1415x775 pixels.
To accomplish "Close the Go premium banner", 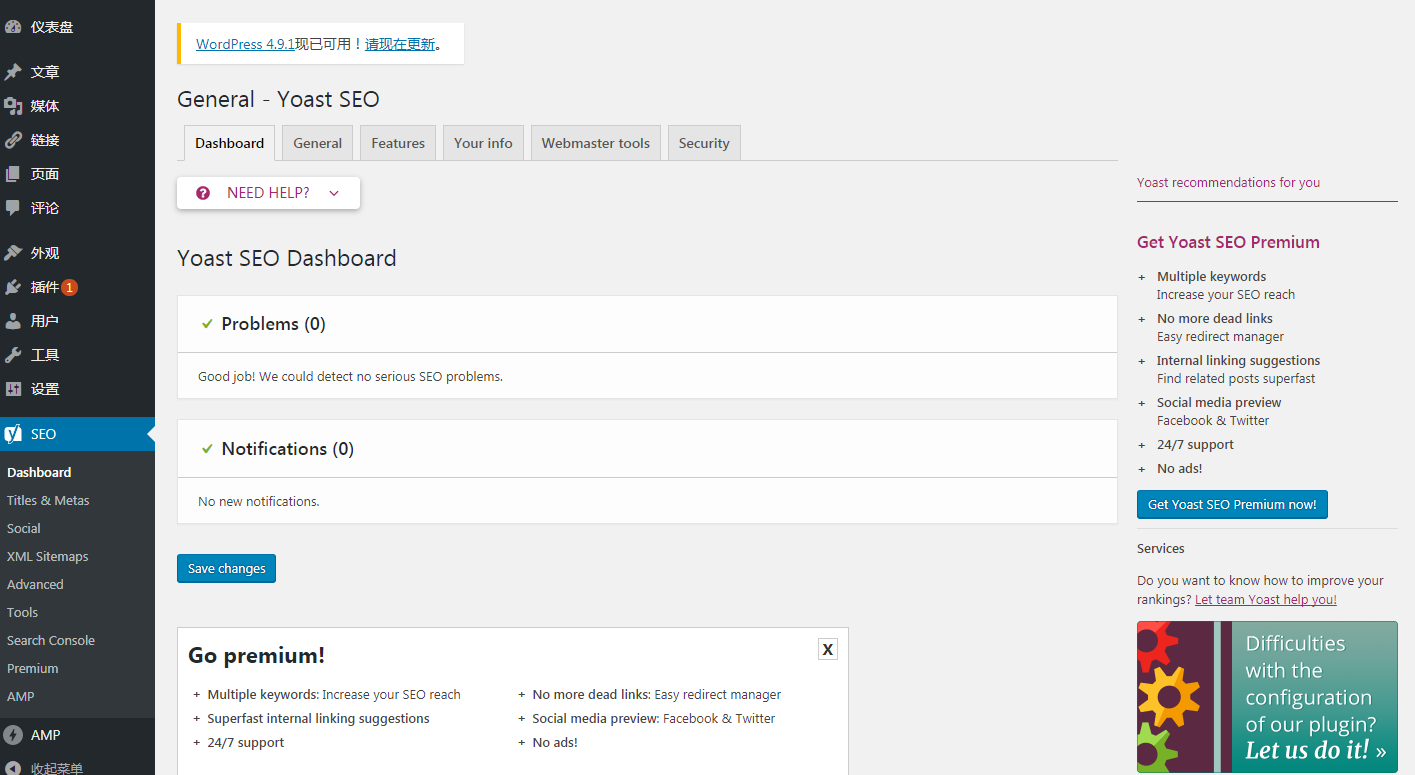I will tap(828, 649).
